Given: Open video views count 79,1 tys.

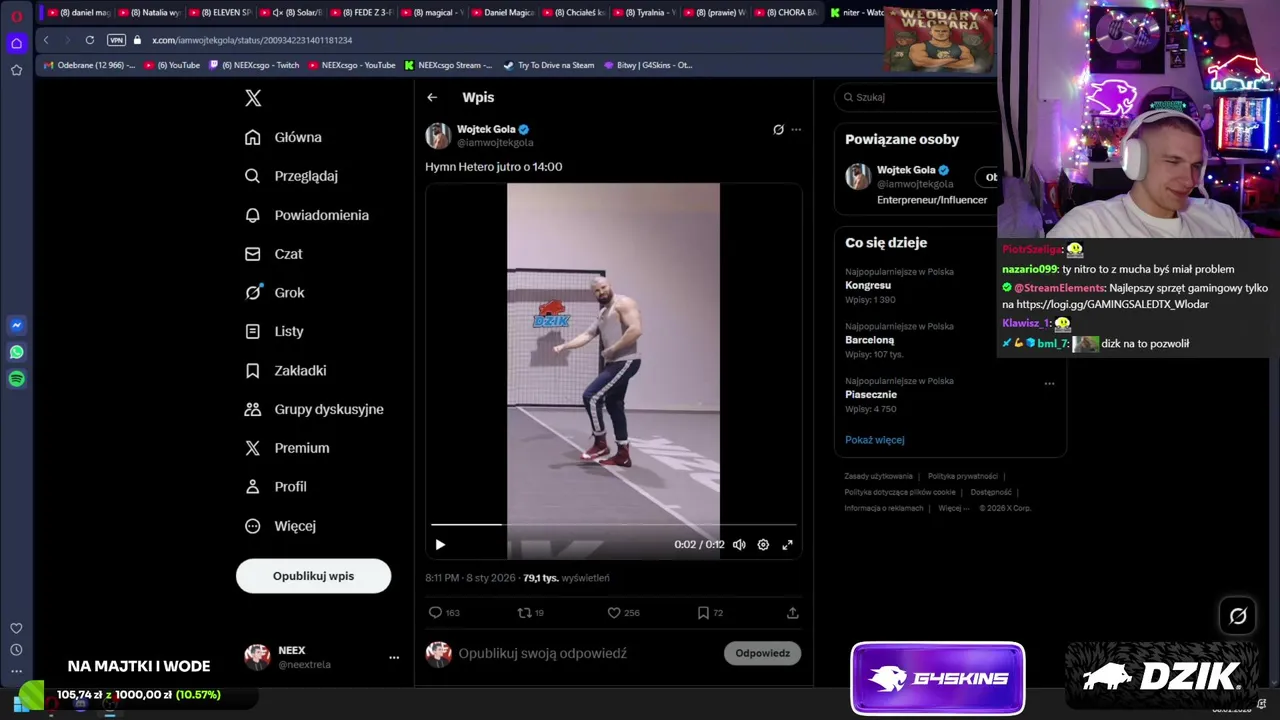Looking at the screenshot, I should [x=566, y=578].
